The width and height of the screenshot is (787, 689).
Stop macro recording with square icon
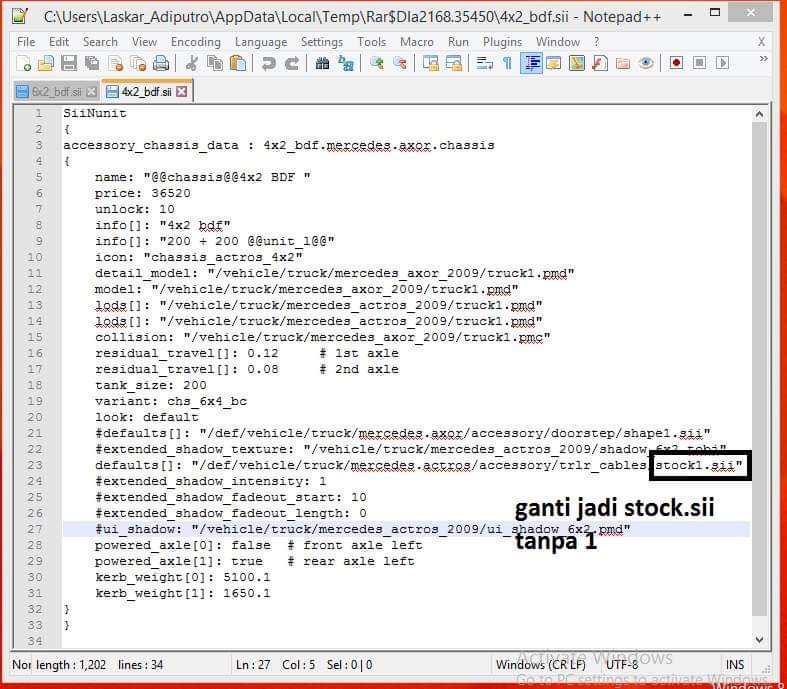(x=699, y=63)
